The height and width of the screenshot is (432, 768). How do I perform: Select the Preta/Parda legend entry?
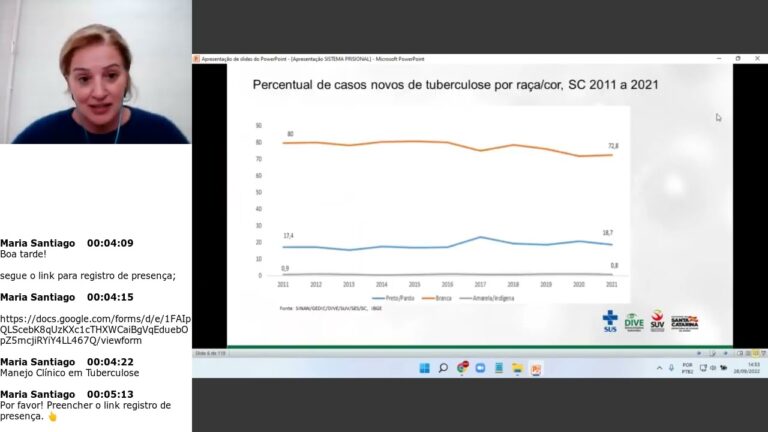click(393, 298)
